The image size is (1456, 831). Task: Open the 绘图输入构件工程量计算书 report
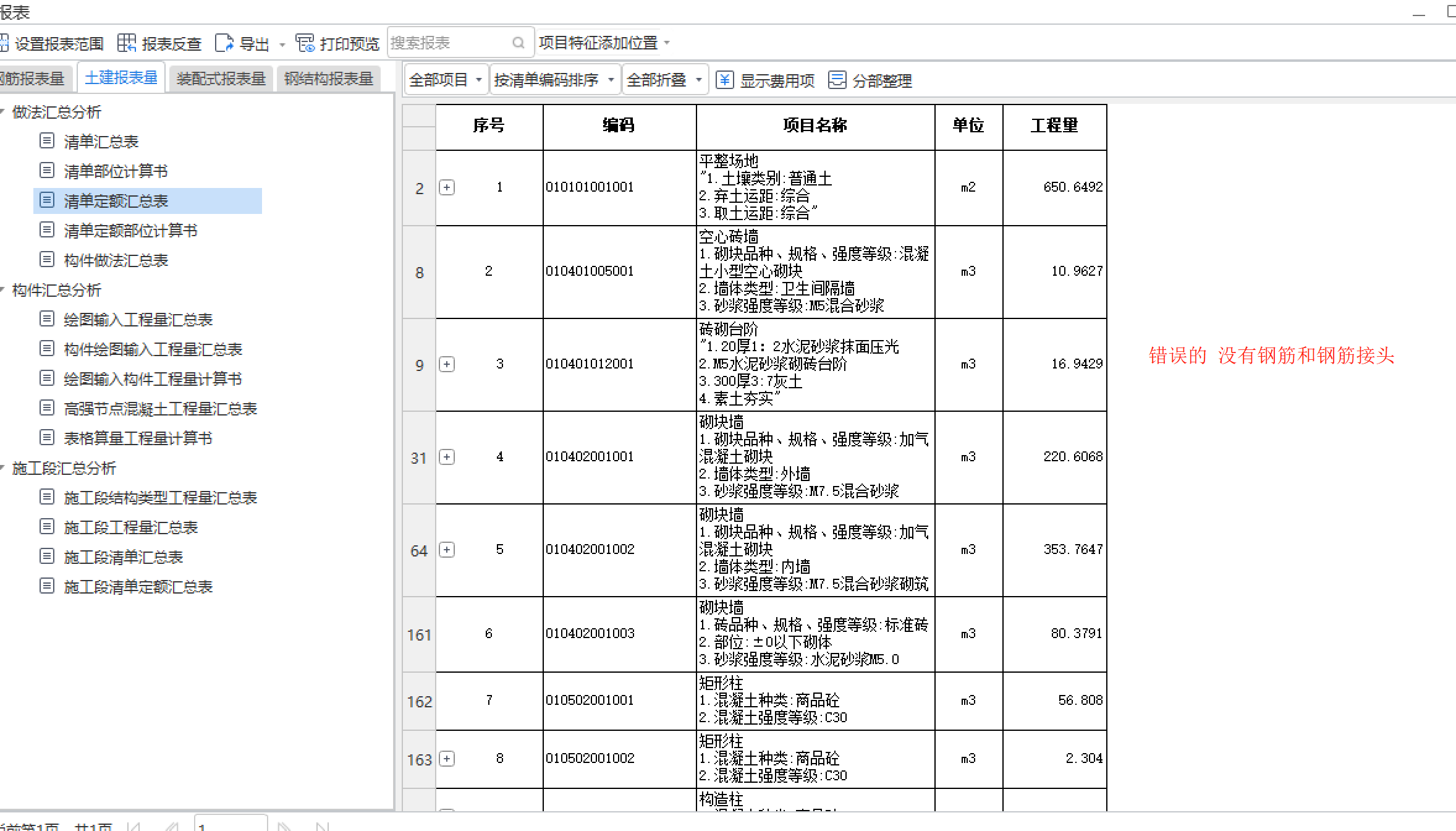tap(153, 379)
